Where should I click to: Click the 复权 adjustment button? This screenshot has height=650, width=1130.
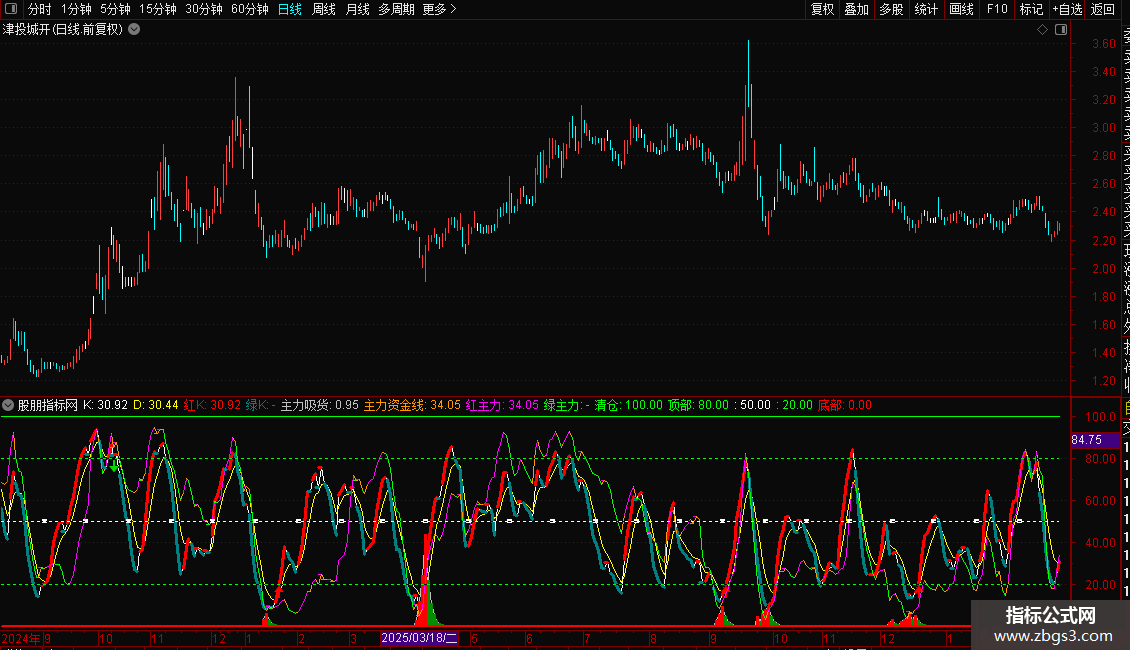click(822, 9)
